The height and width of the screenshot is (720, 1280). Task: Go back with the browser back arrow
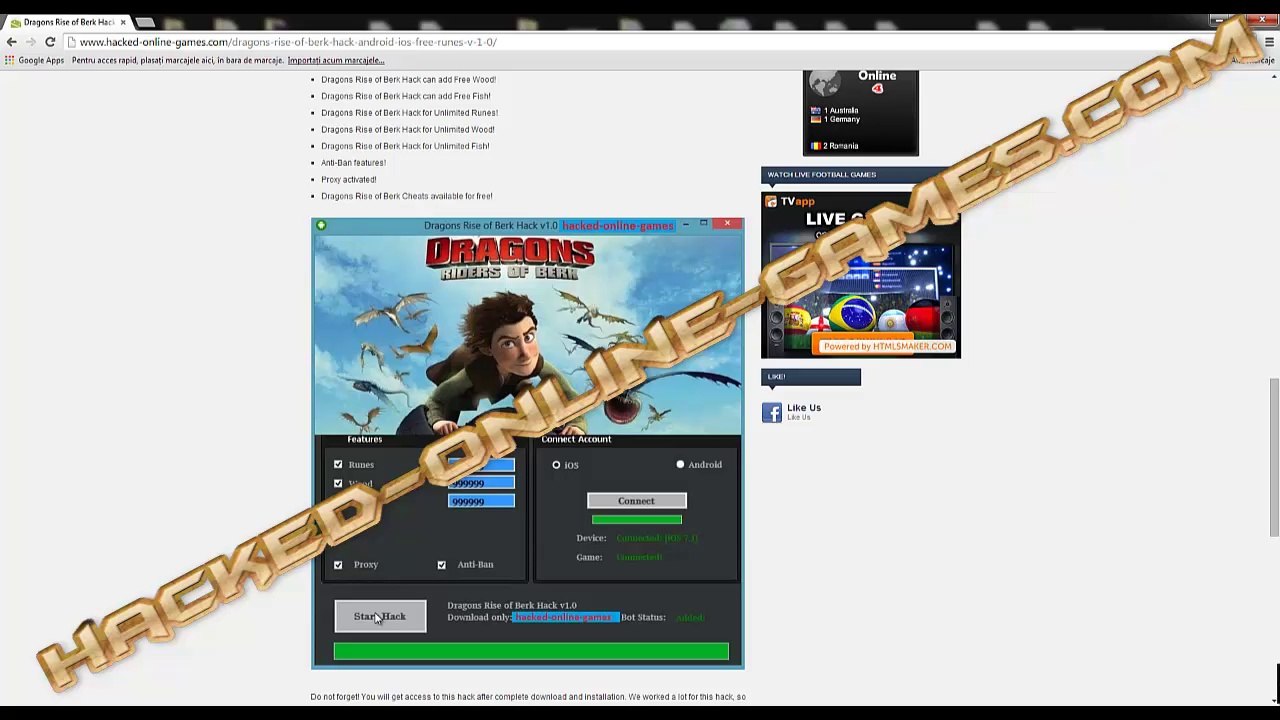pyautogui.click(x=11, y=42)
